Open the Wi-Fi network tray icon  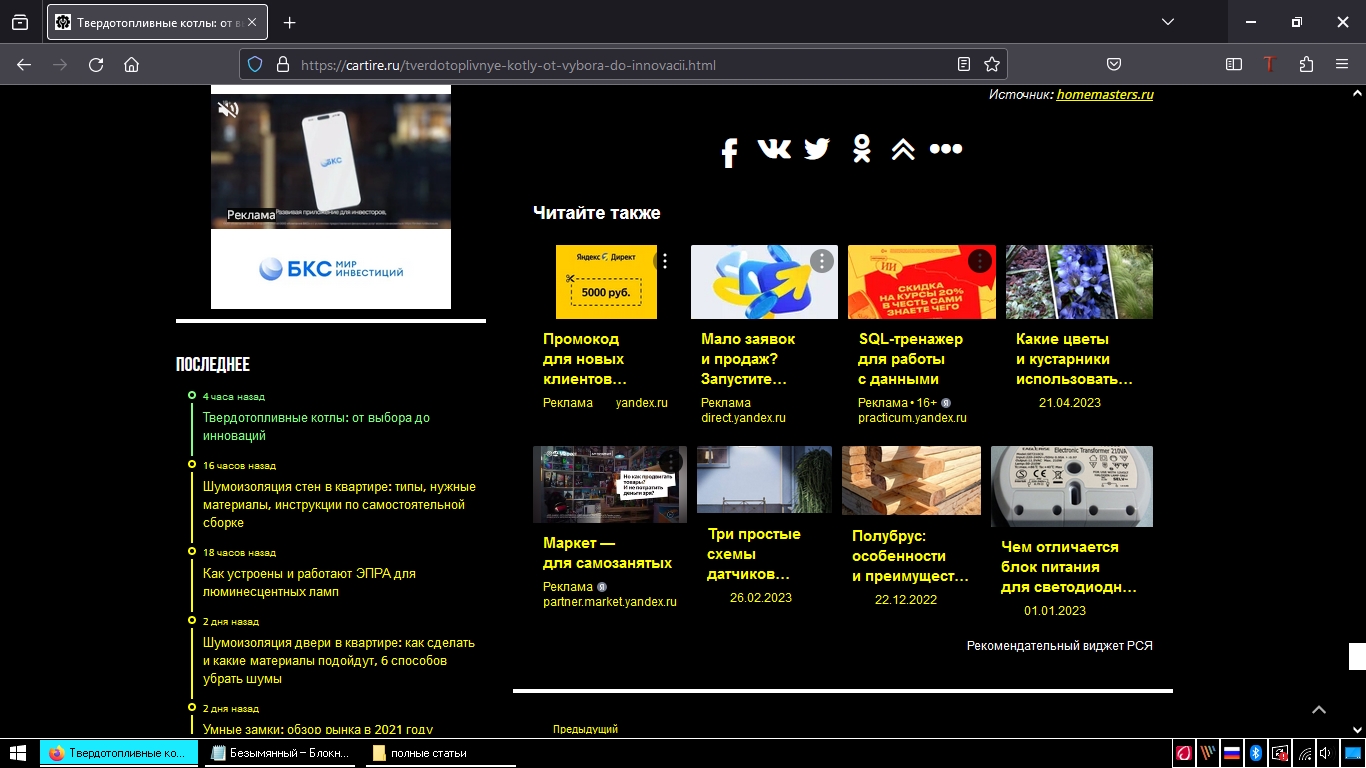1304,753
